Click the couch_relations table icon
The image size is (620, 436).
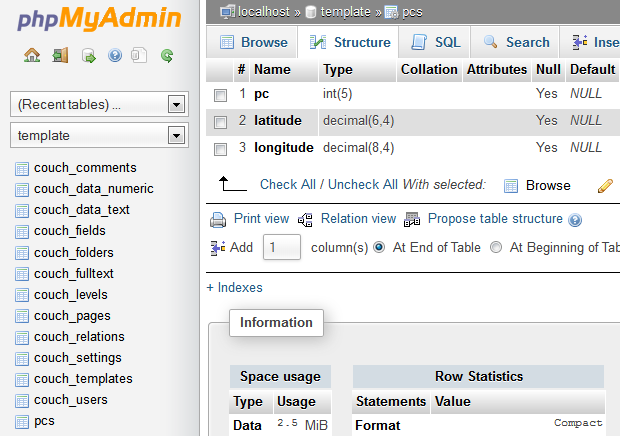[x=22, y=338]
